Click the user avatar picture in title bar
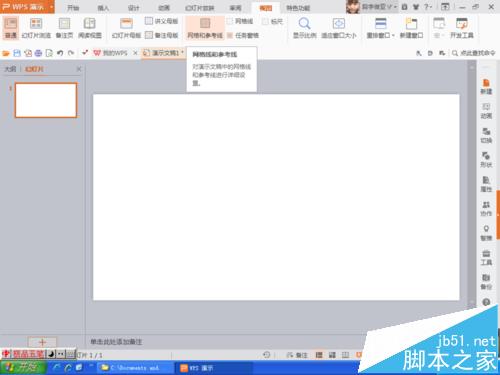Viewport: 500px width, 375px height. [x=353, y=7]
